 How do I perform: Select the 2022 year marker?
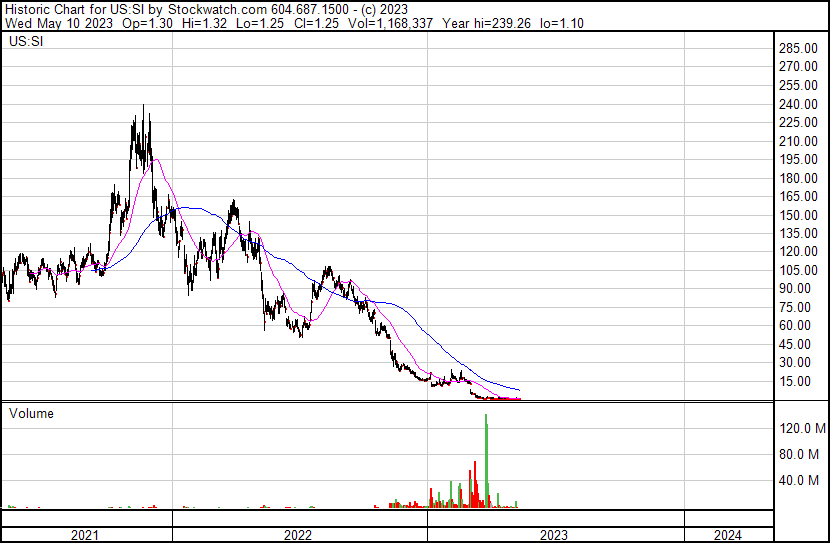(298, 535)
